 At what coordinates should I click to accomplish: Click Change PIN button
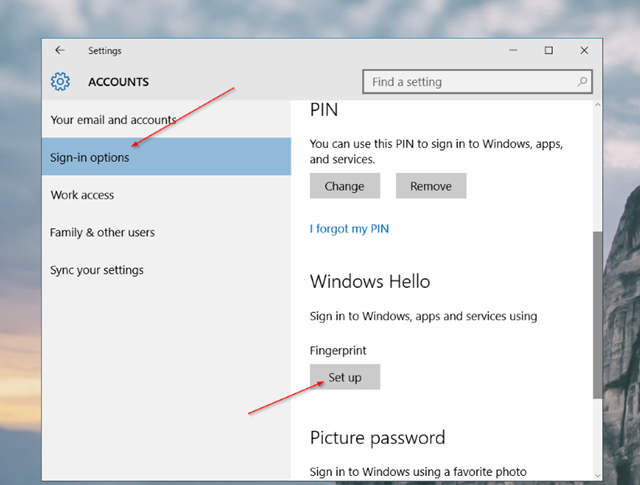[345, 186]
